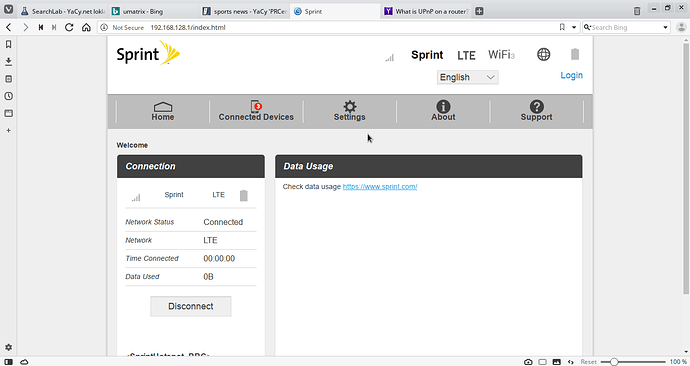Click Connection panel signal bars icon
Screen dimensions: 690x366
136,198
